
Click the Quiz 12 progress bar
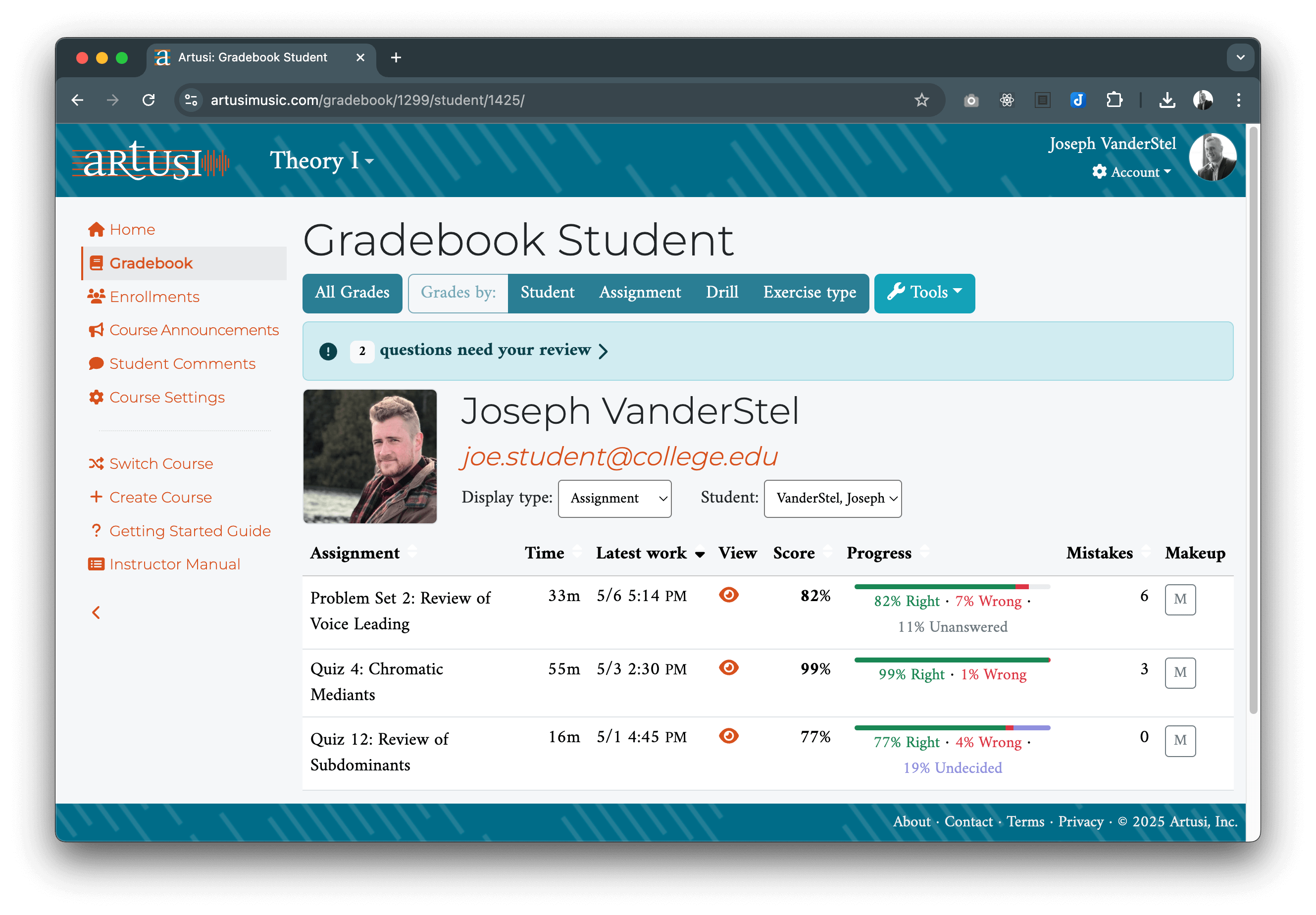[952, 727]
